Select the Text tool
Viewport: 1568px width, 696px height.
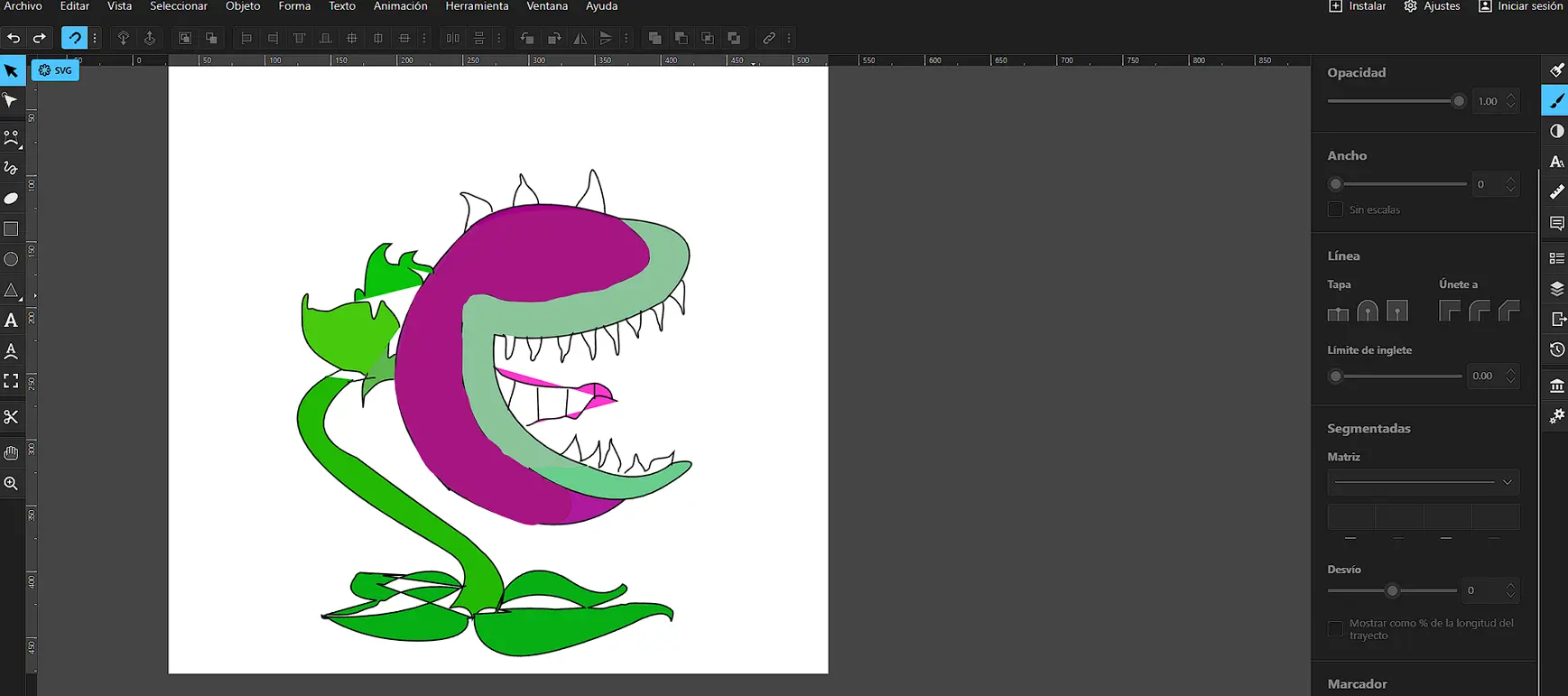coord(11,320)
